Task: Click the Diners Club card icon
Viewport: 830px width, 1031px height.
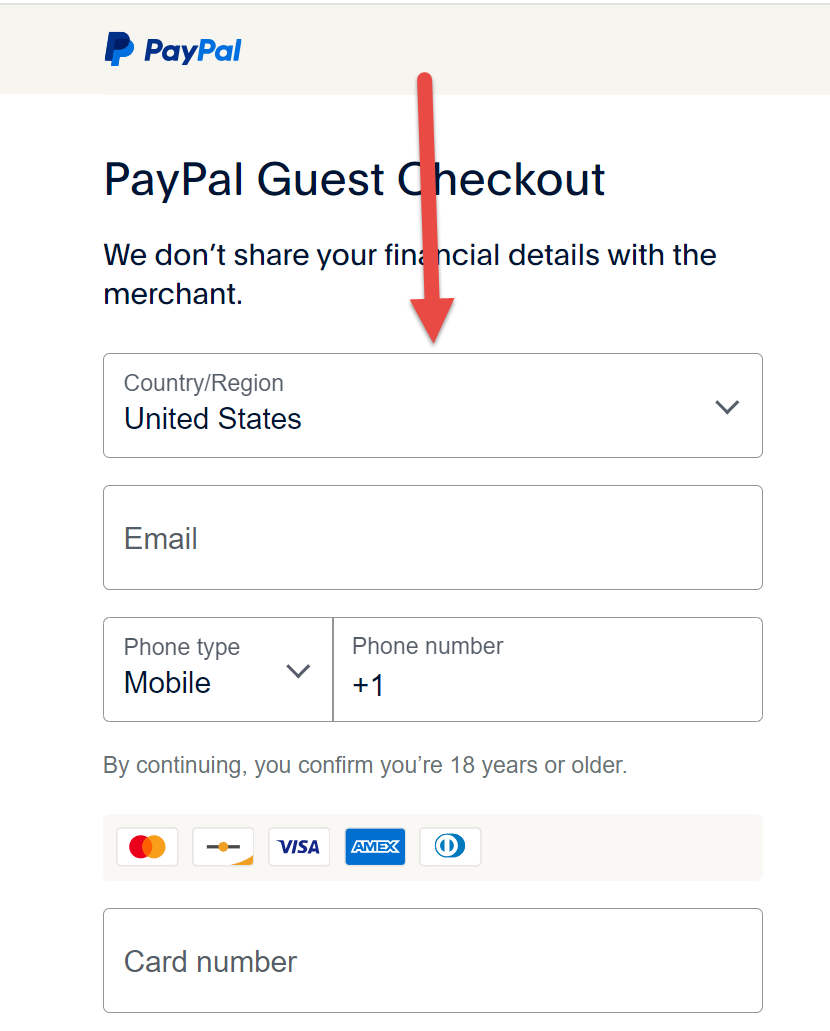Action: click(450, 847)
